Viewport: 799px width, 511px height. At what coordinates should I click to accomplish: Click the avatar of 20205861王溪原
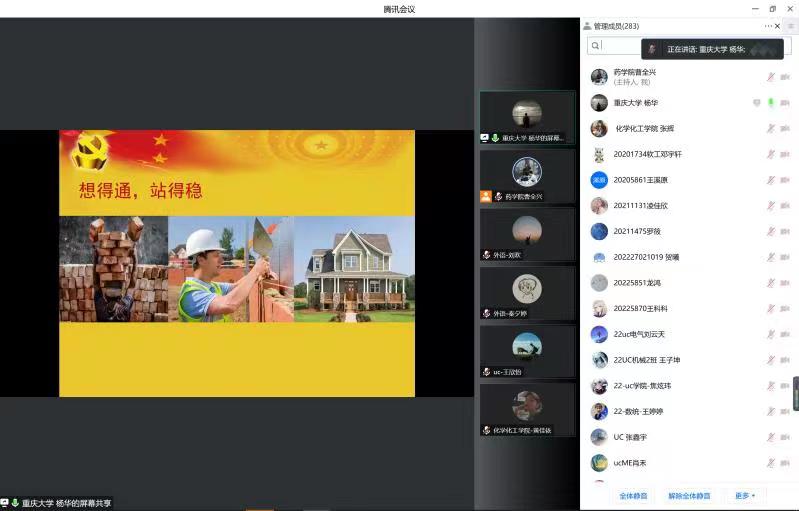coord(599,180)
